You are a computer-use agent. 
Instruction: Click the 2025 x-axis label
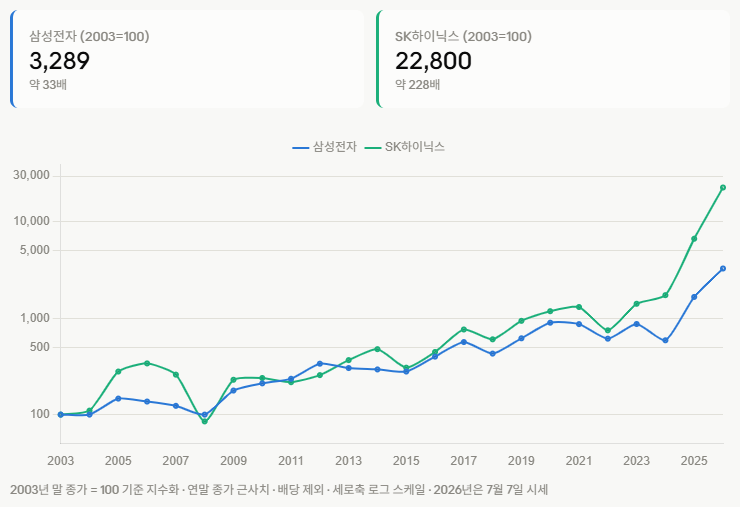tap(694, 461)
